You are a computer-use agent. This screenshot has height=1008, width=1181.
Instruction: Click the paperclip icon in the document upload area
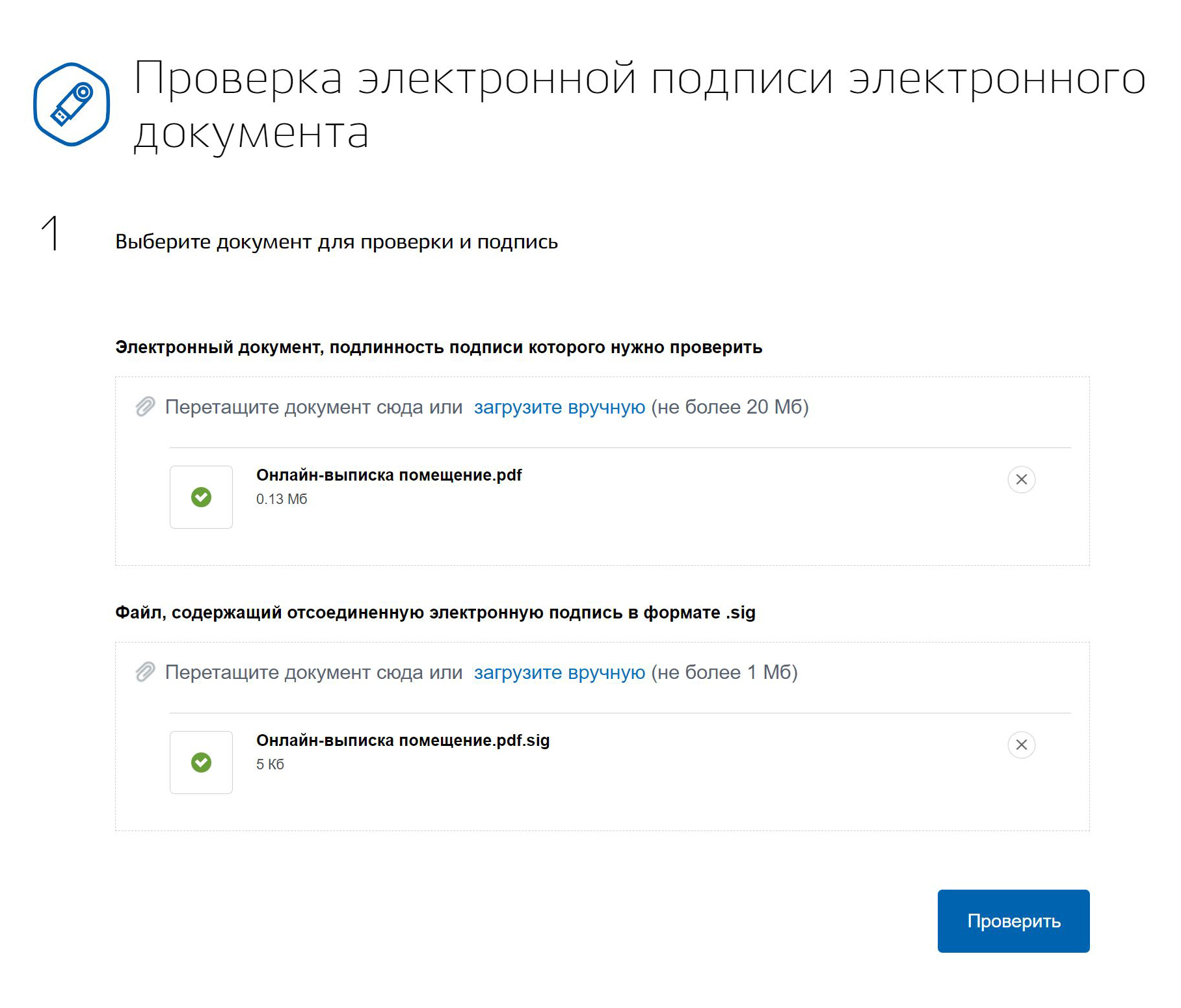tap(145, 407)
